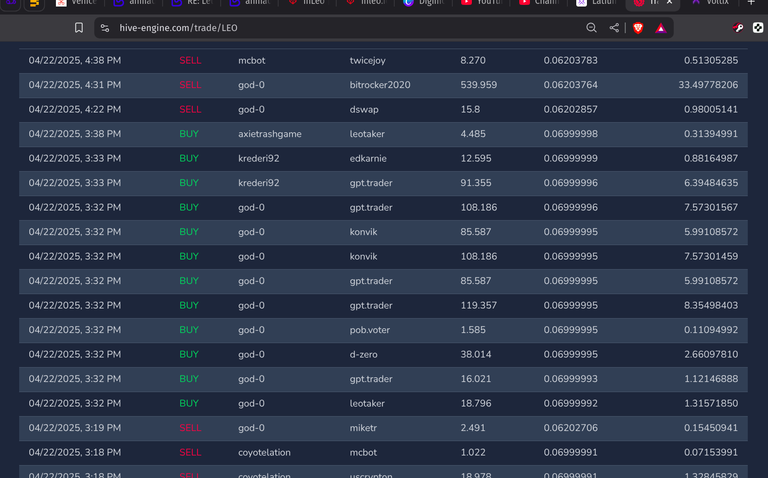Select the twicejoy username cell

(367, 61)
